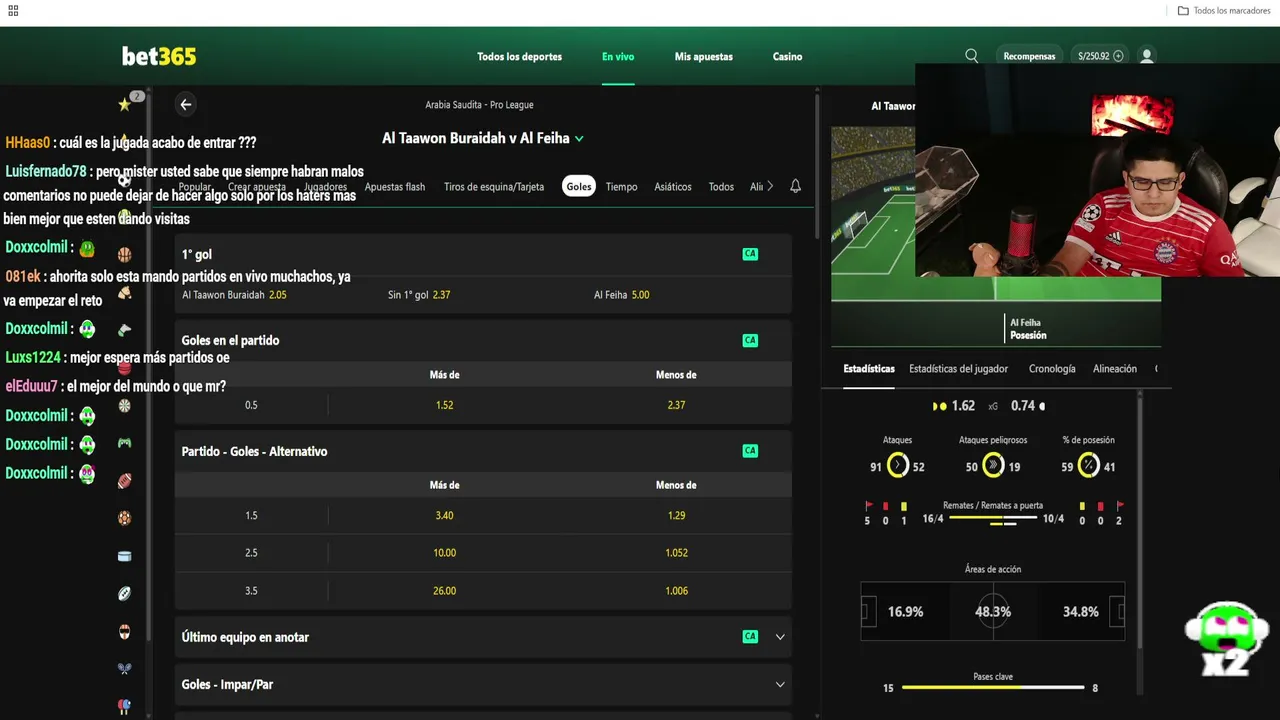
Task: Collapse the 1° gol market header
Action: pyautogui.click(x=483, y=254)
